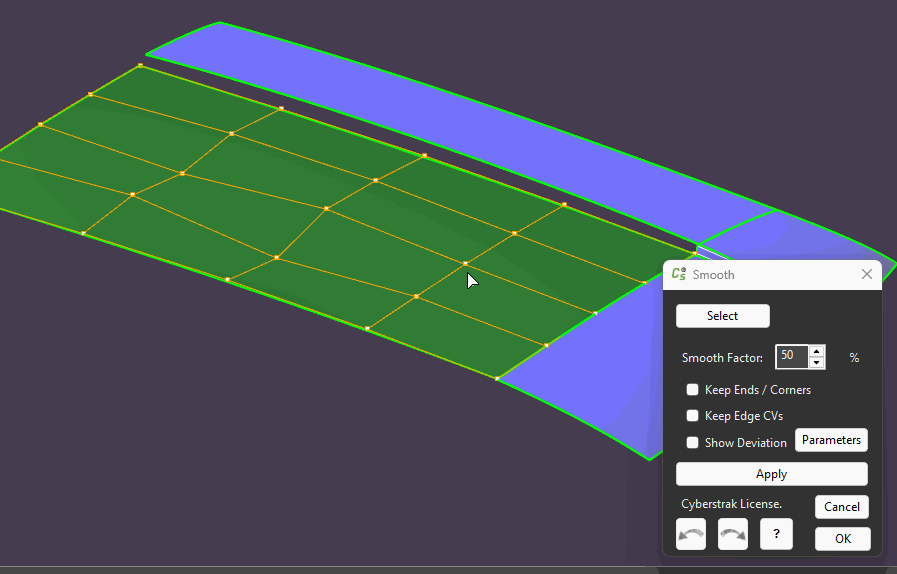The image size is (897, 574).
Task: Click the undo arrow icon
Action: click(x=691, y=535)
